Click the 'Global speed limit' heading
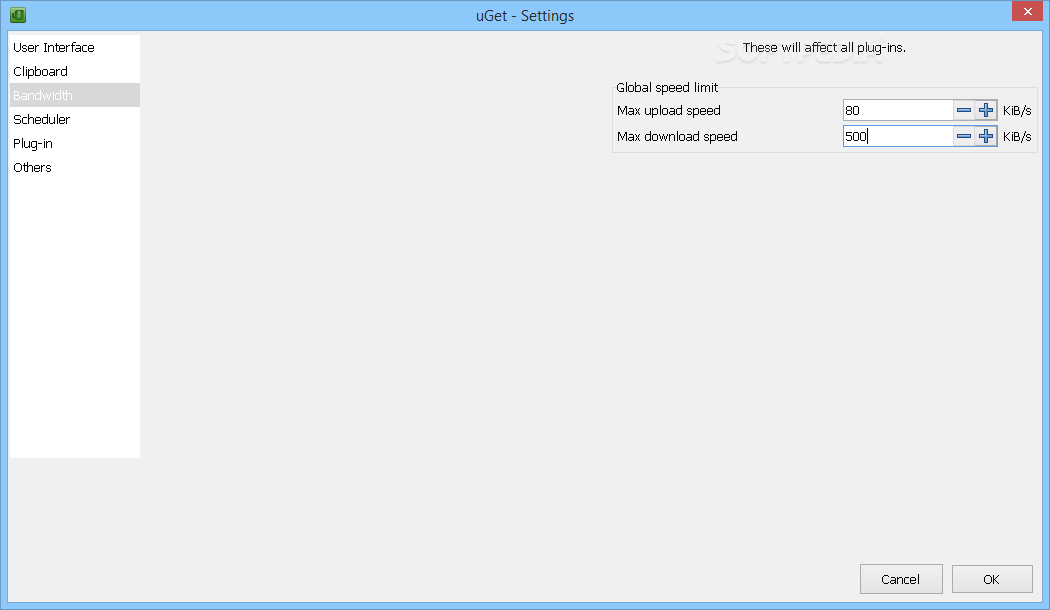Screen dimensions: 1050x610 667,88
